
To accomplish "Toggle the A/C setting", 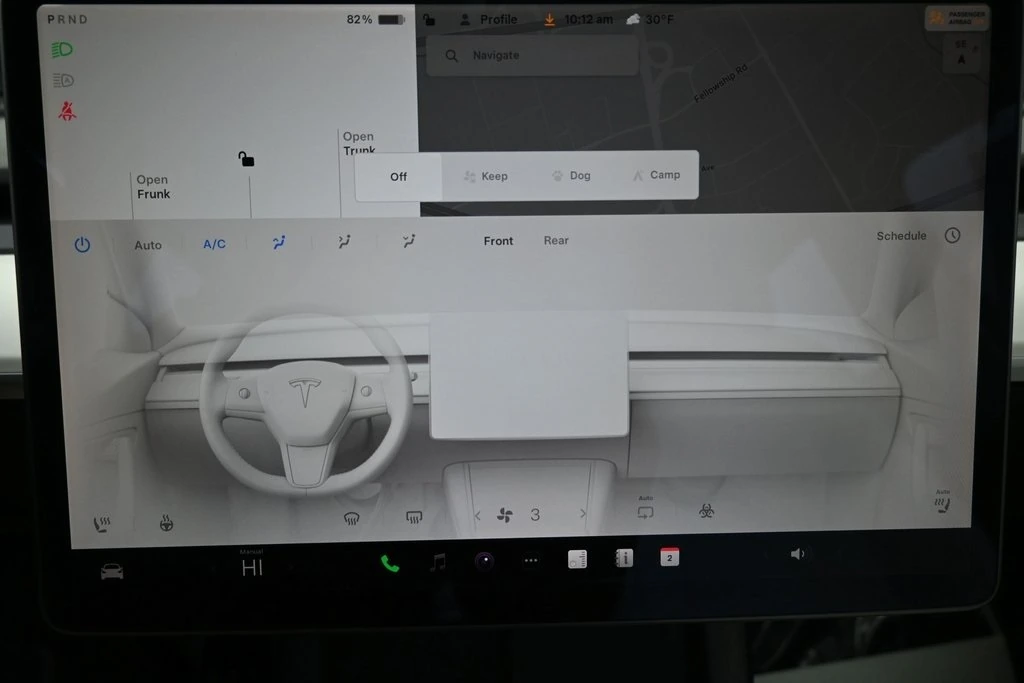I will (x=214, y=244).
